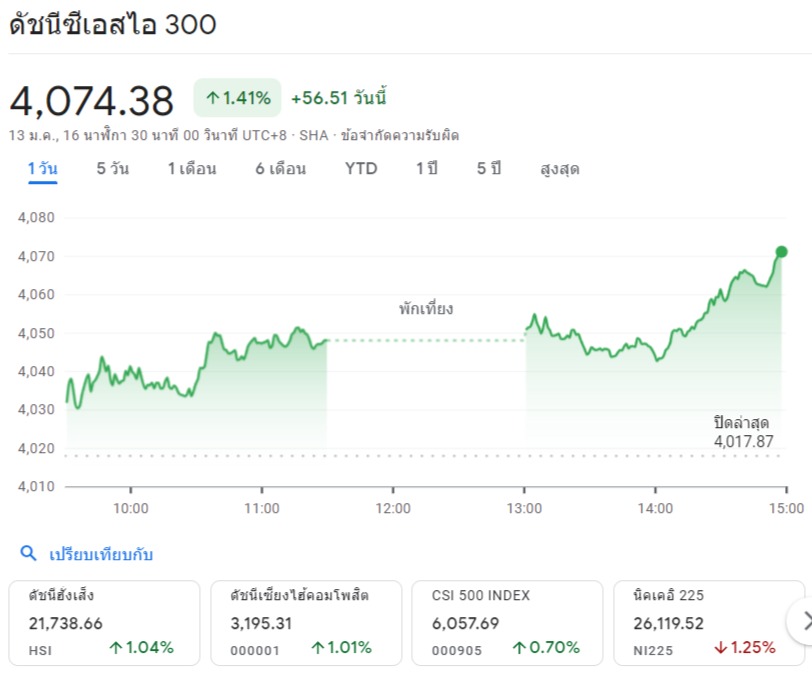This screenshot has width=812, height=674.
Task: Click the green up arrow on ดัชนีฮั่งเส็ง card
Action: (116, 647)
